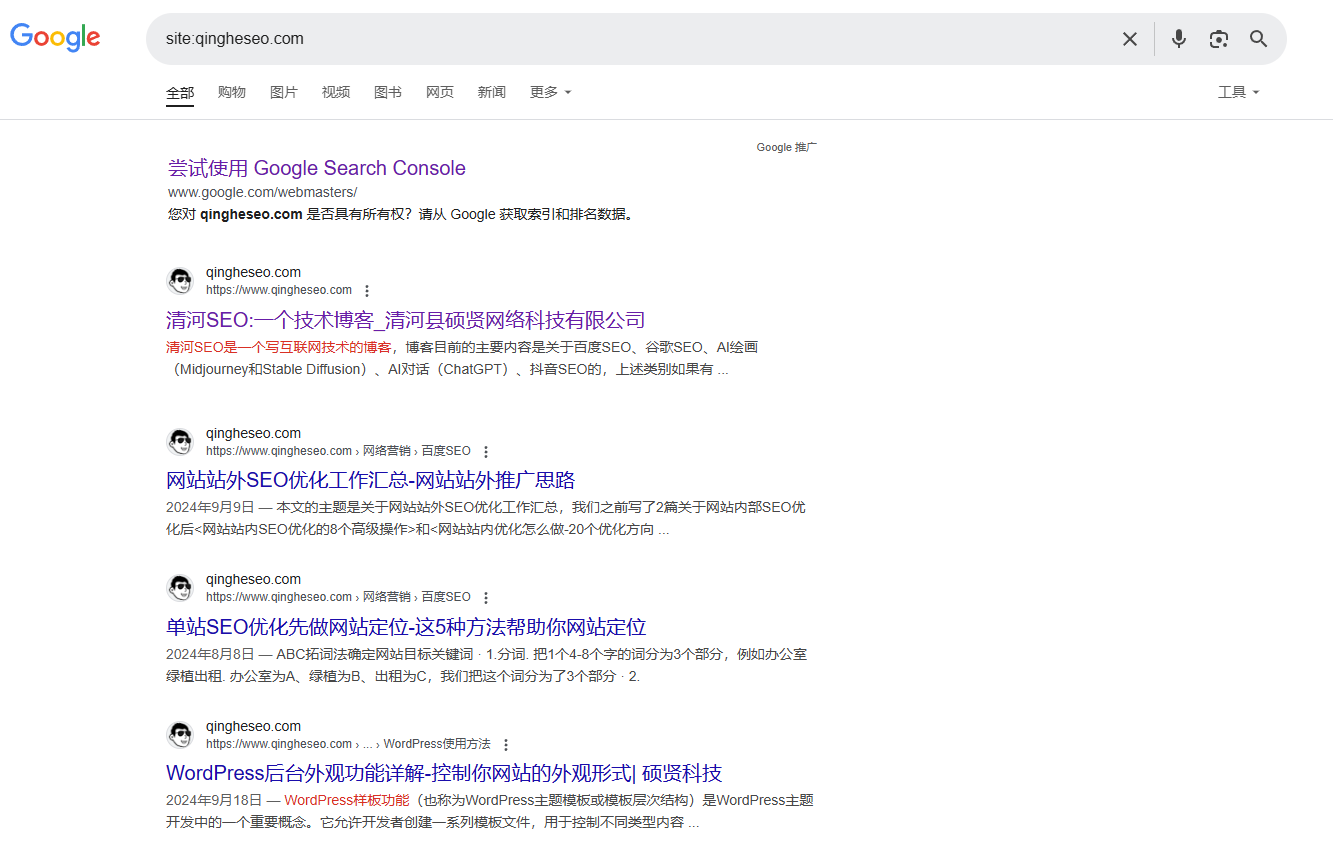Switch to the 网页 tab

click(x=440, y=92)
